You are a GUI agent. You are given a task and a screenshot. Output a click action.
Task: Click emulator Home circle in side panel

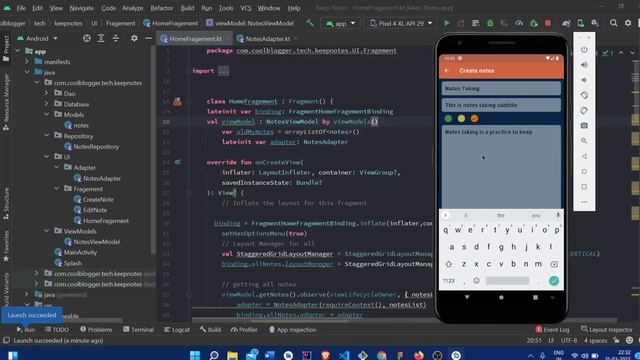pyautogui.click(x=584, y=171)
